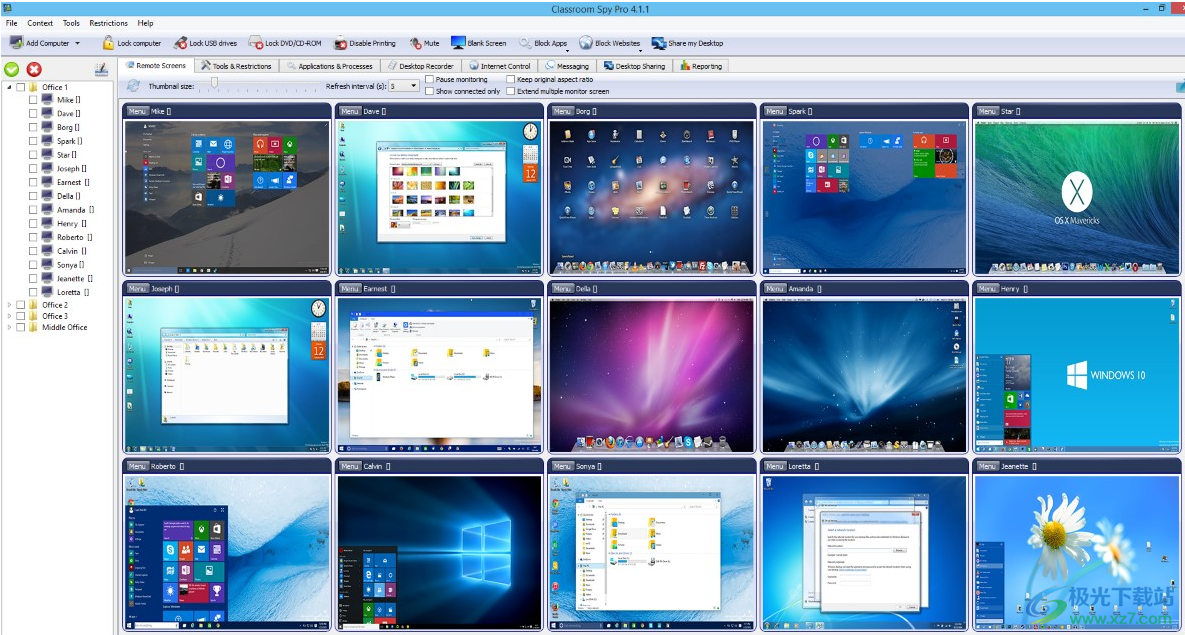Click the Office 1 folder icon

pyautogui.click(x=33, y=87)
